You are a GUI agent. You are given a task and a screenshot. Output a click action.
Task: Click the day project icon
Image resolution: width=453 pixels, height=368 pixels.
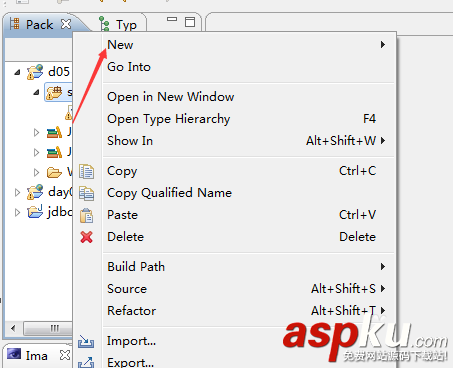coord(35,192)
